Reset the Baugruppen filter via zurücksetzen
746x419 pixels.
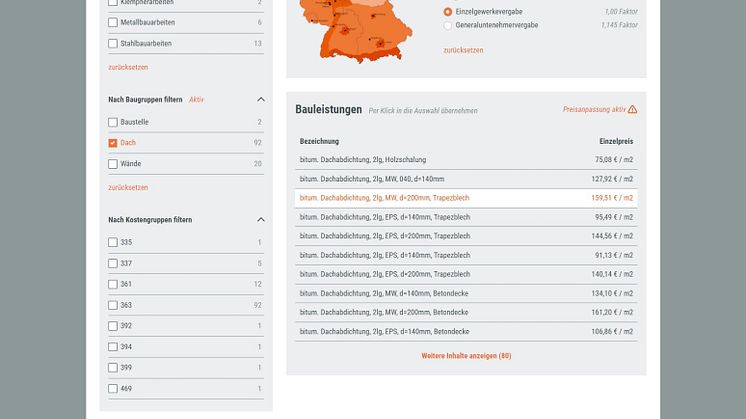pos(128,187)
